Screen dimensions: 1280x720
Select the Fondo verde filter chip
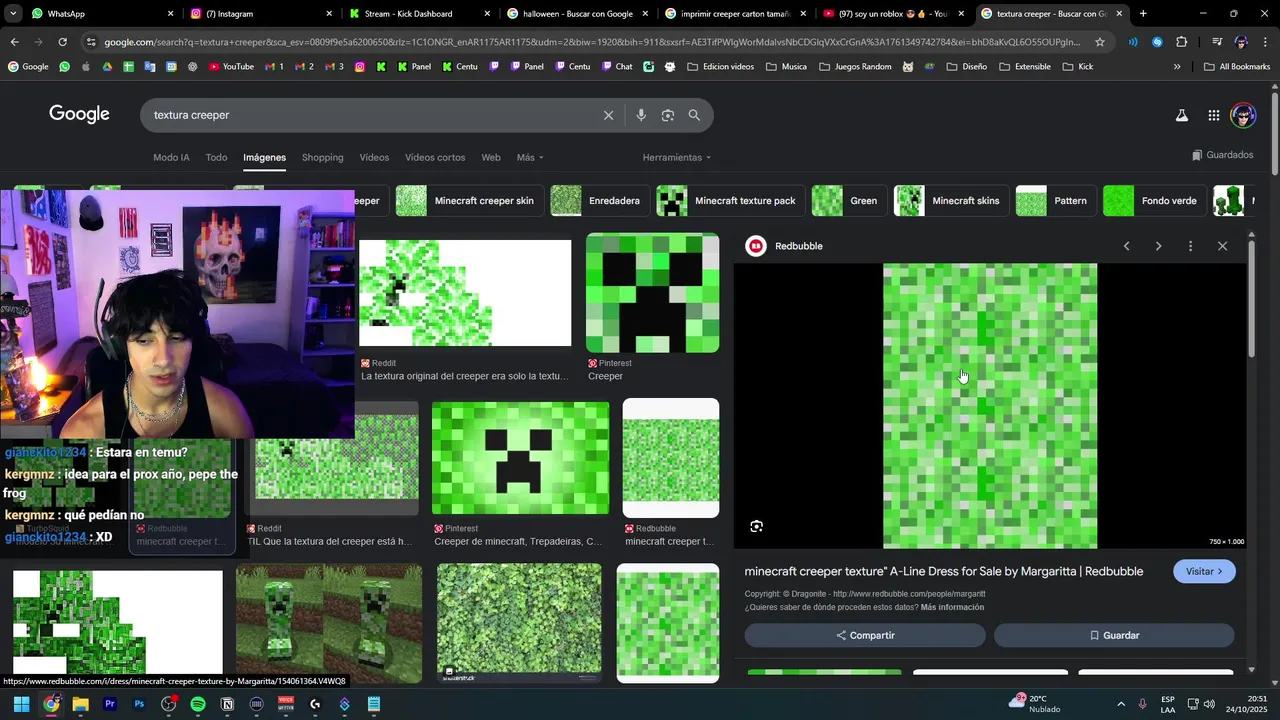[x=1155, y=201]
